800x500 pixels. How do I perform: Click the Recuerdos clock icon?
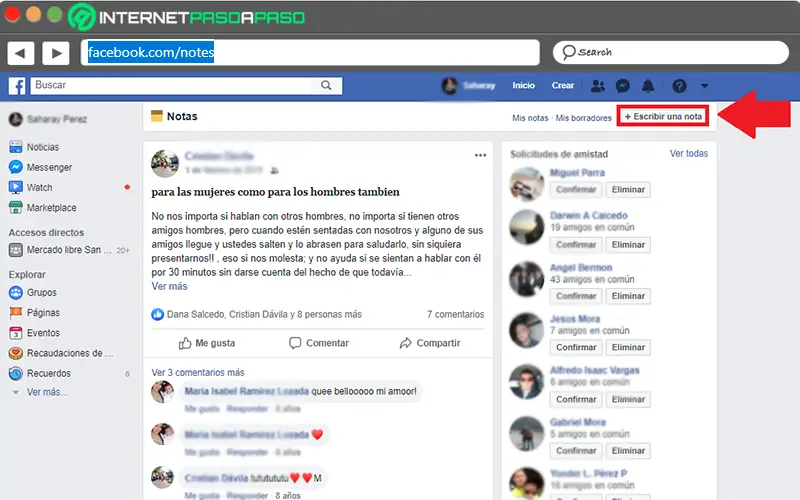(16, 373)
